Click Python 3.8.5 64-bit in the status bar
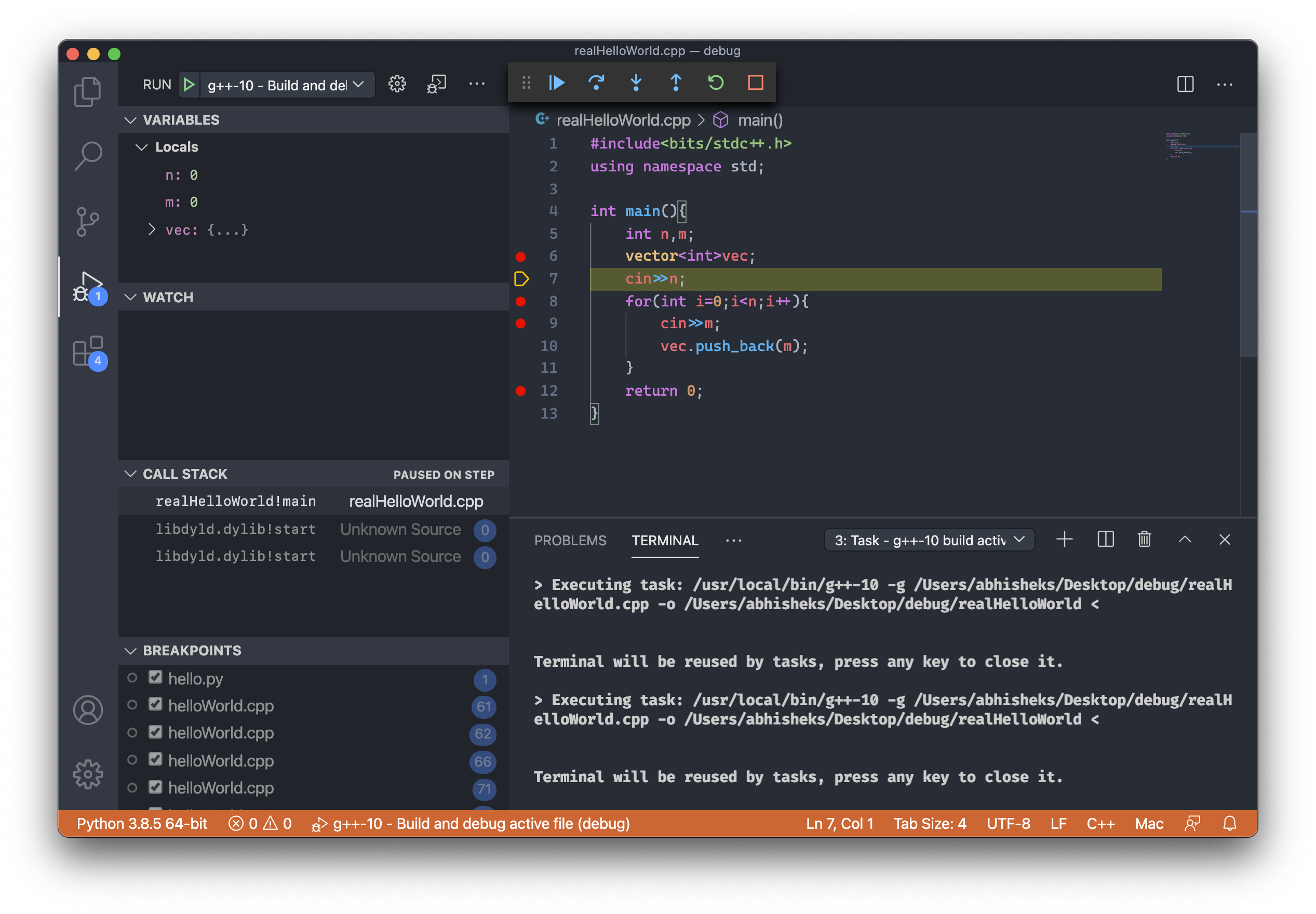The width and height of the screenshot is (1316, 914). [x=142, y=824]
